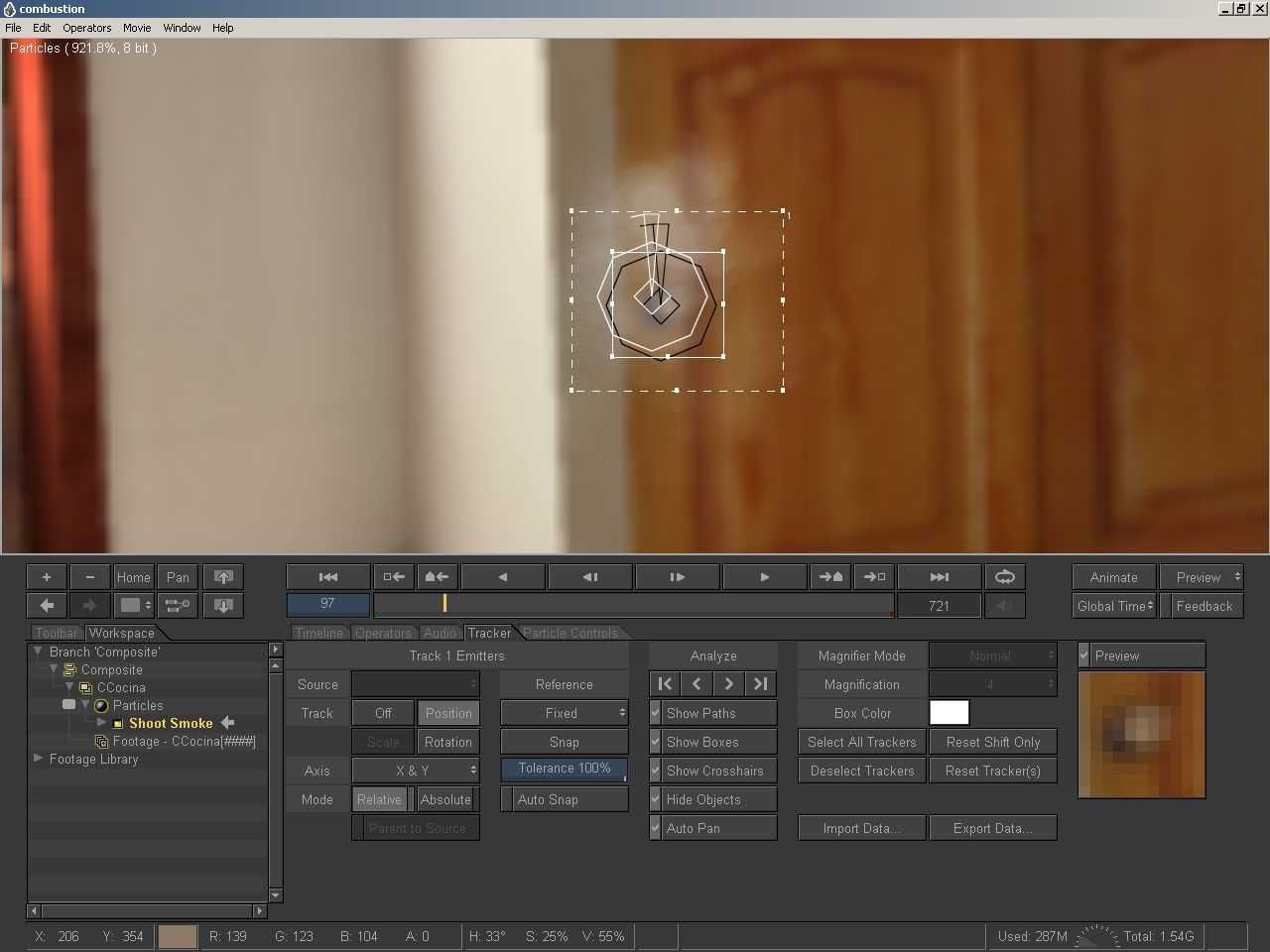Click the Composite branch icon
This screenshot has width=1270, height=952.
click(x=69, y=670)
